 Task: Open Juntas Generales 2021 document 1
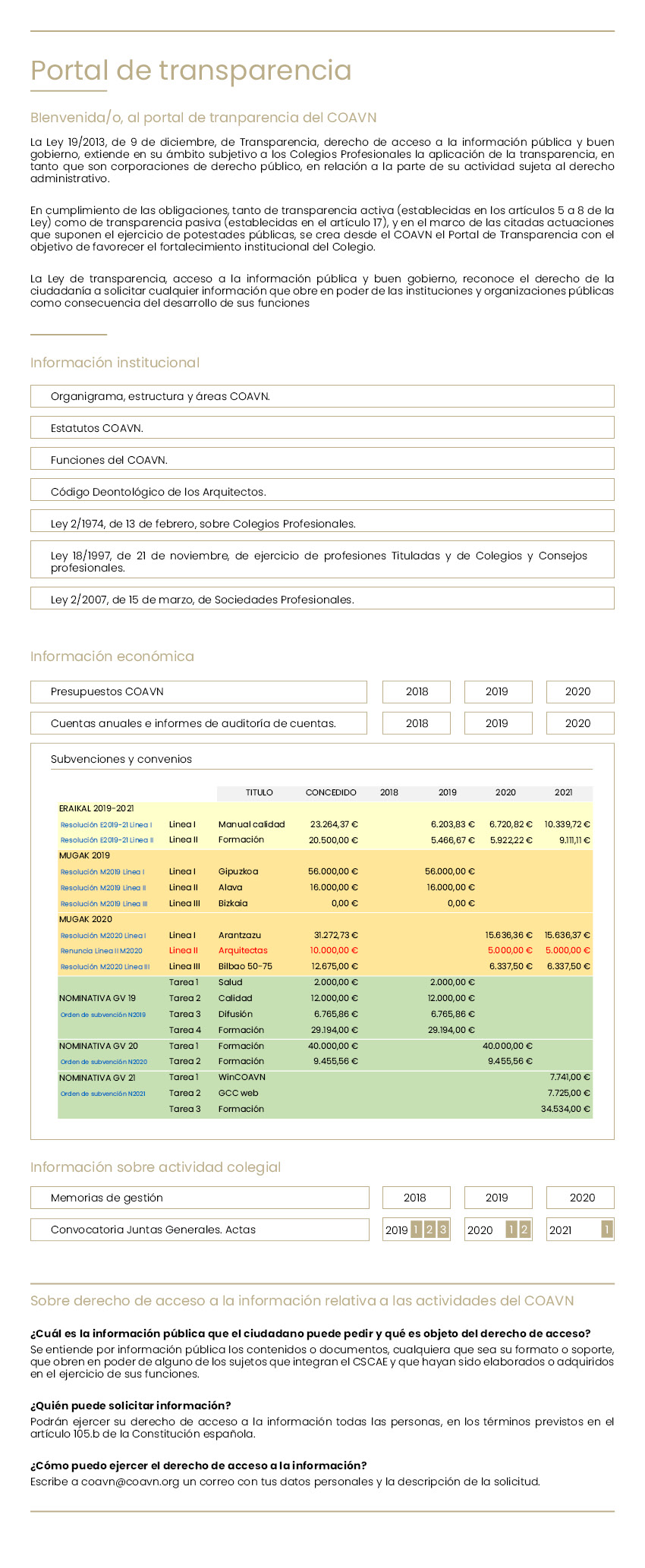(x=607, y=1230)
